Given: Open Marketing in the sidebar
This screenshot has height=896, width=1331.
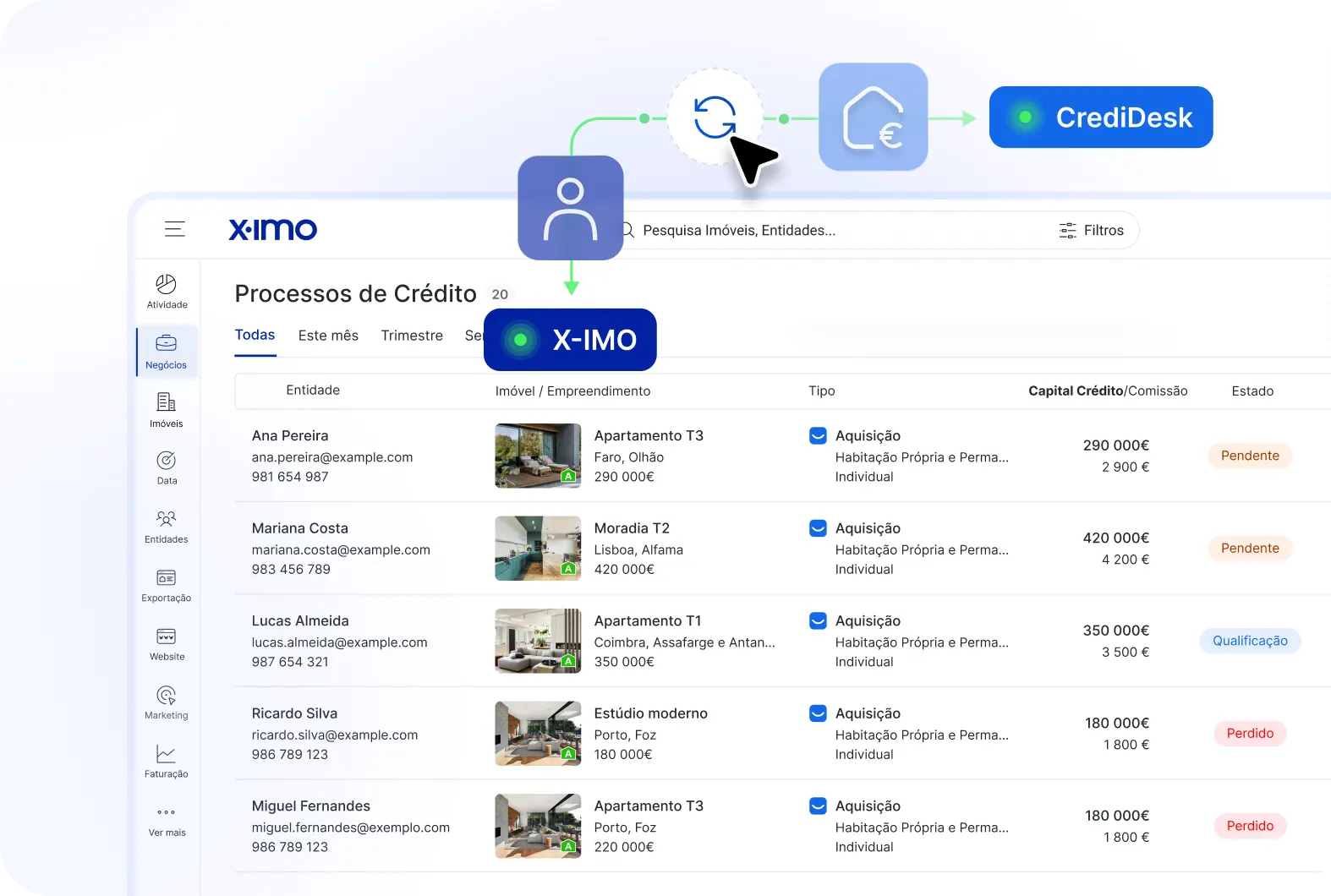Looking at the screenshot, I should (x=167, y=702).
